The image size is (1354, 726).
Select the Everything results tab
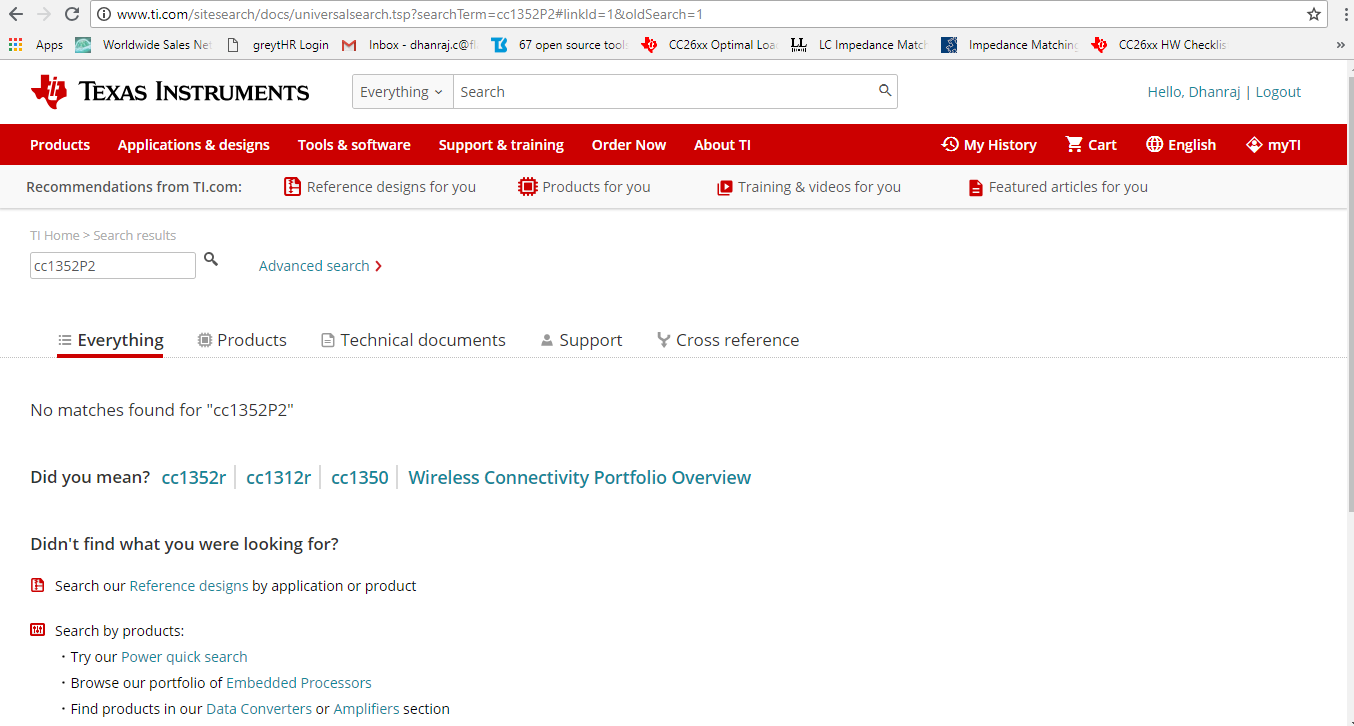tap(110, 340)
